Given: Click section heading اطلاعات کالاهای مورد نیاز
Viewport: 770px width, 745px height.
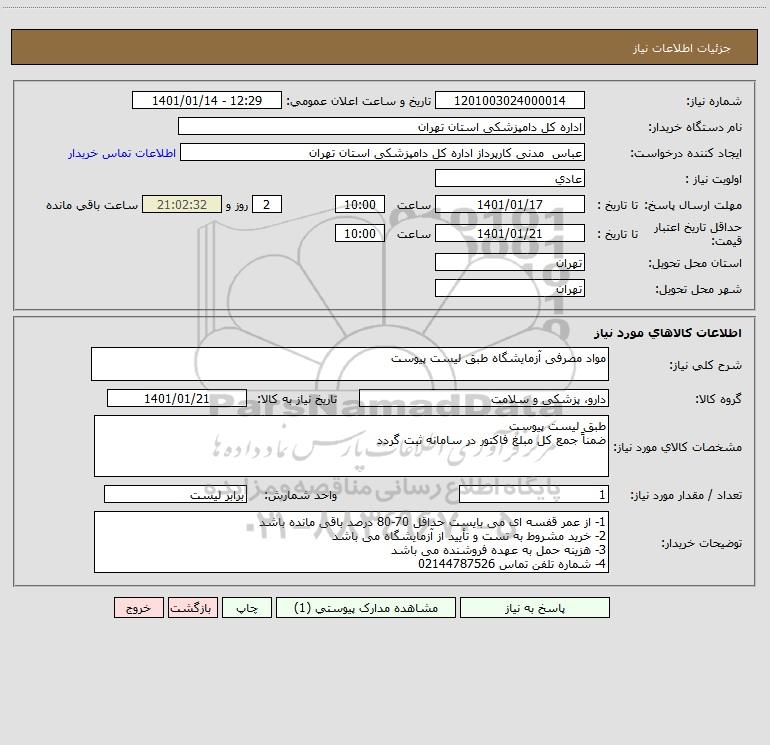Looking at the screenshot, I should pos(668,333).
